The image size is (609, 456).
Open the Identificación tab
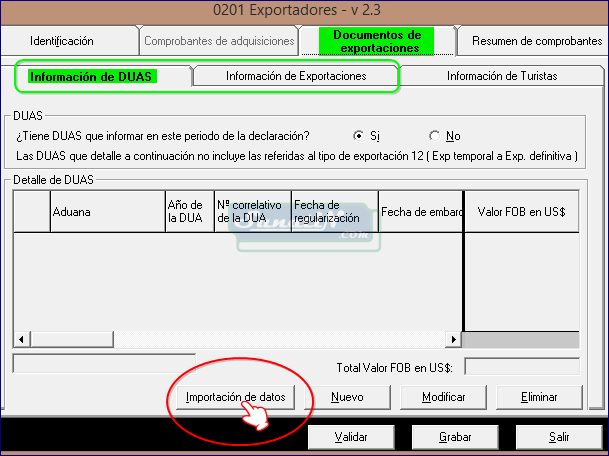coord(70,41)
